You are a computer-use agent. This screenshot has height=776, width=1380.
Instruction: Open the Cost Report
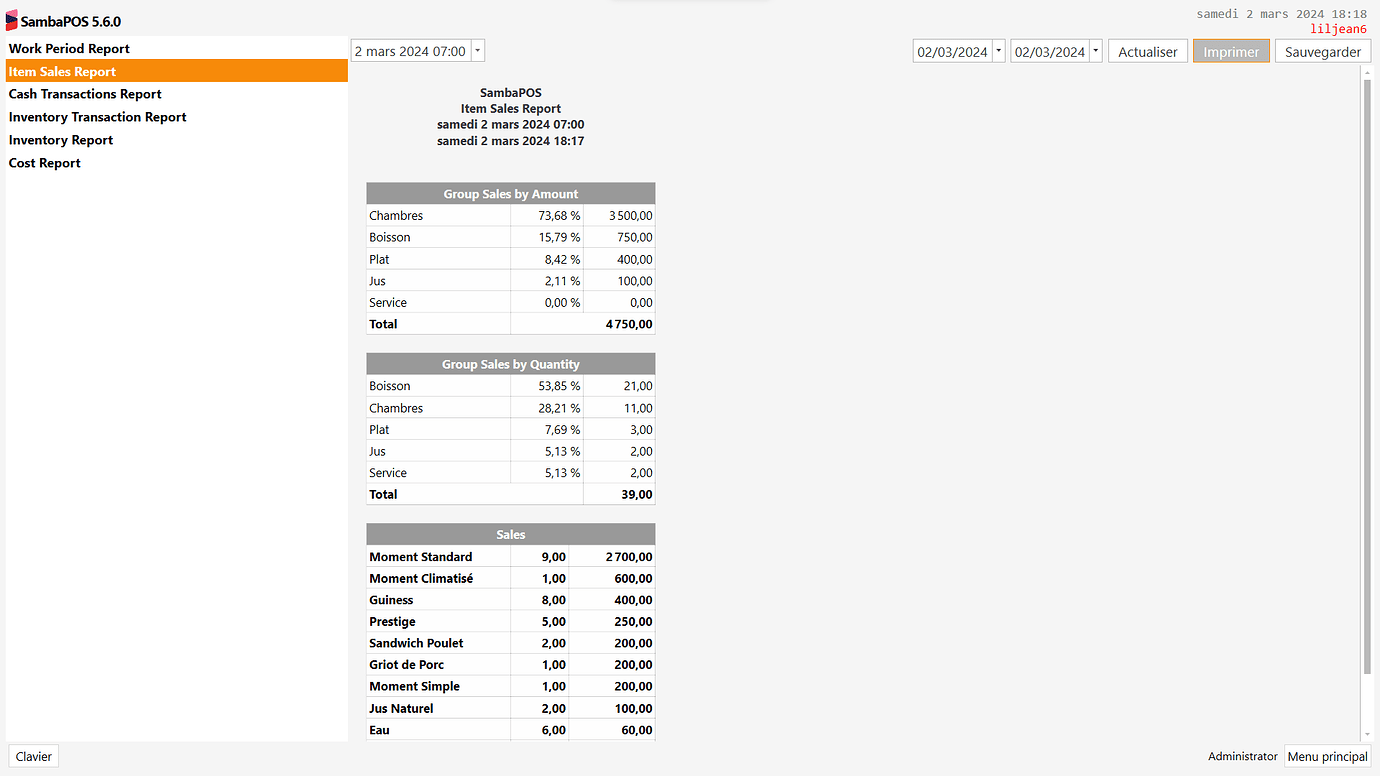coord(44,162)
